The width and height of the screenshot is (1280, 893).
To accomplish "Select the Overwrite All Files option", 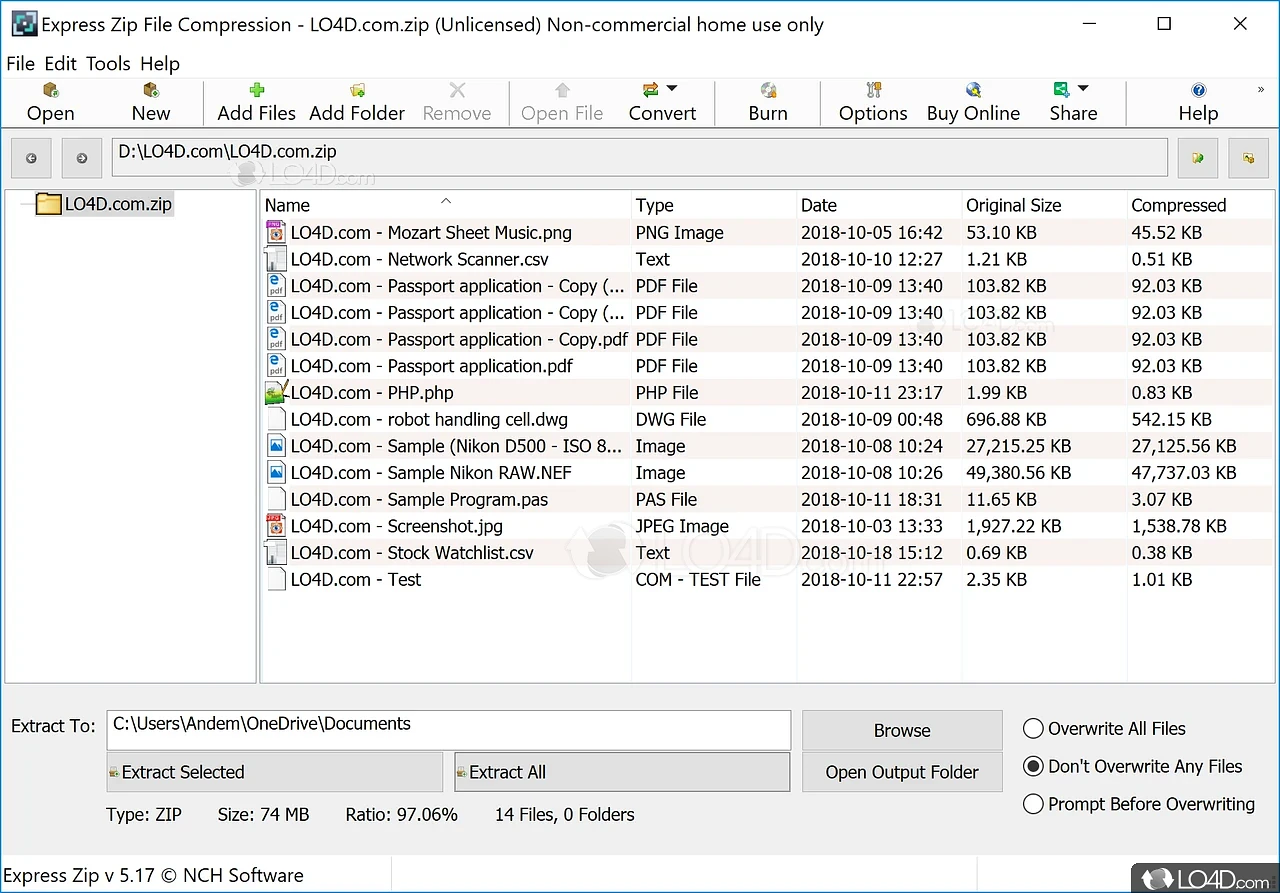I will point(1033,729).
